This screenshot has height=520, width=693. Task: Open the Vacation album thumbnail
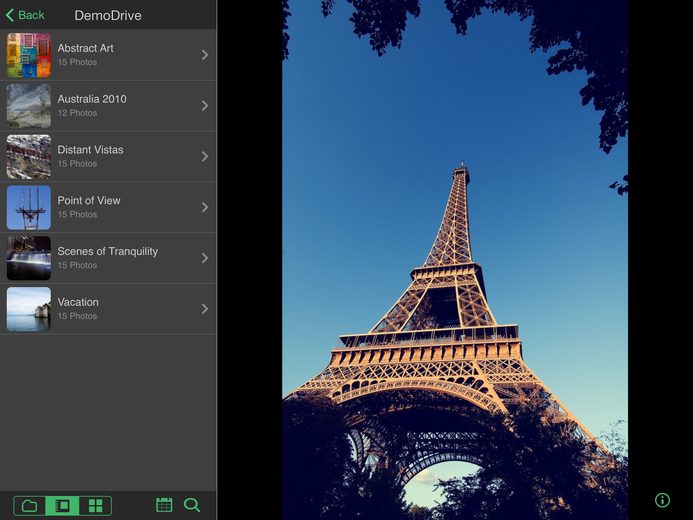[x=29, y=309]
